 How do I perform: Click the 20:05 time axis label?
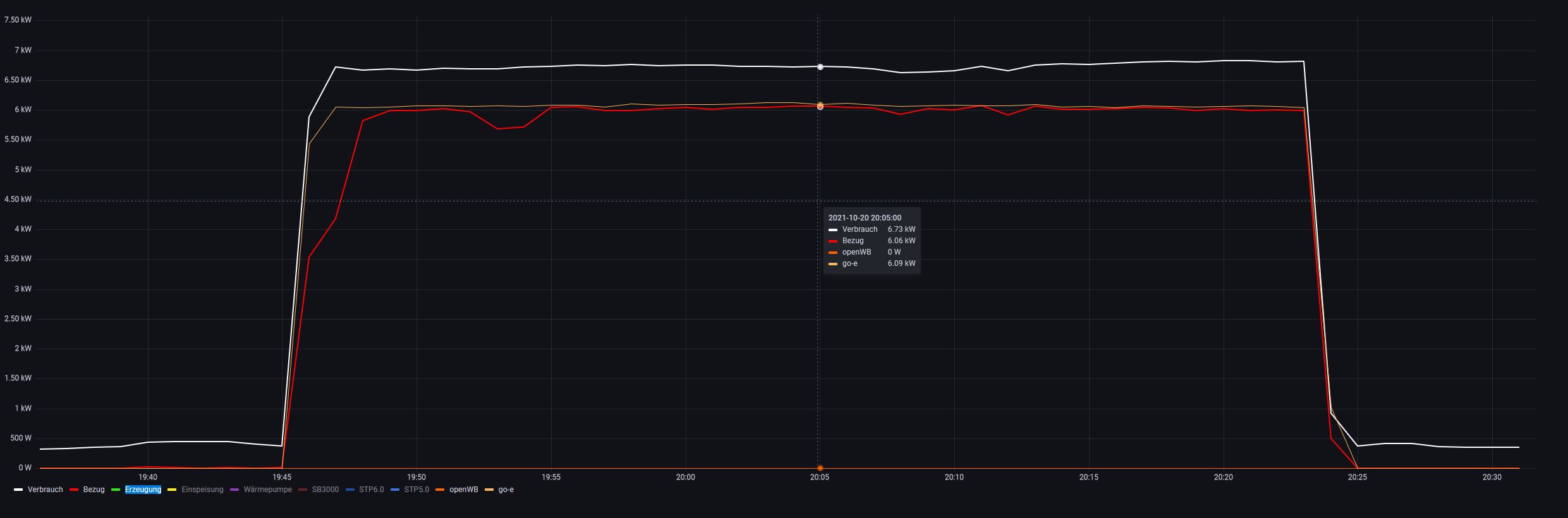(x=820, y=478)
